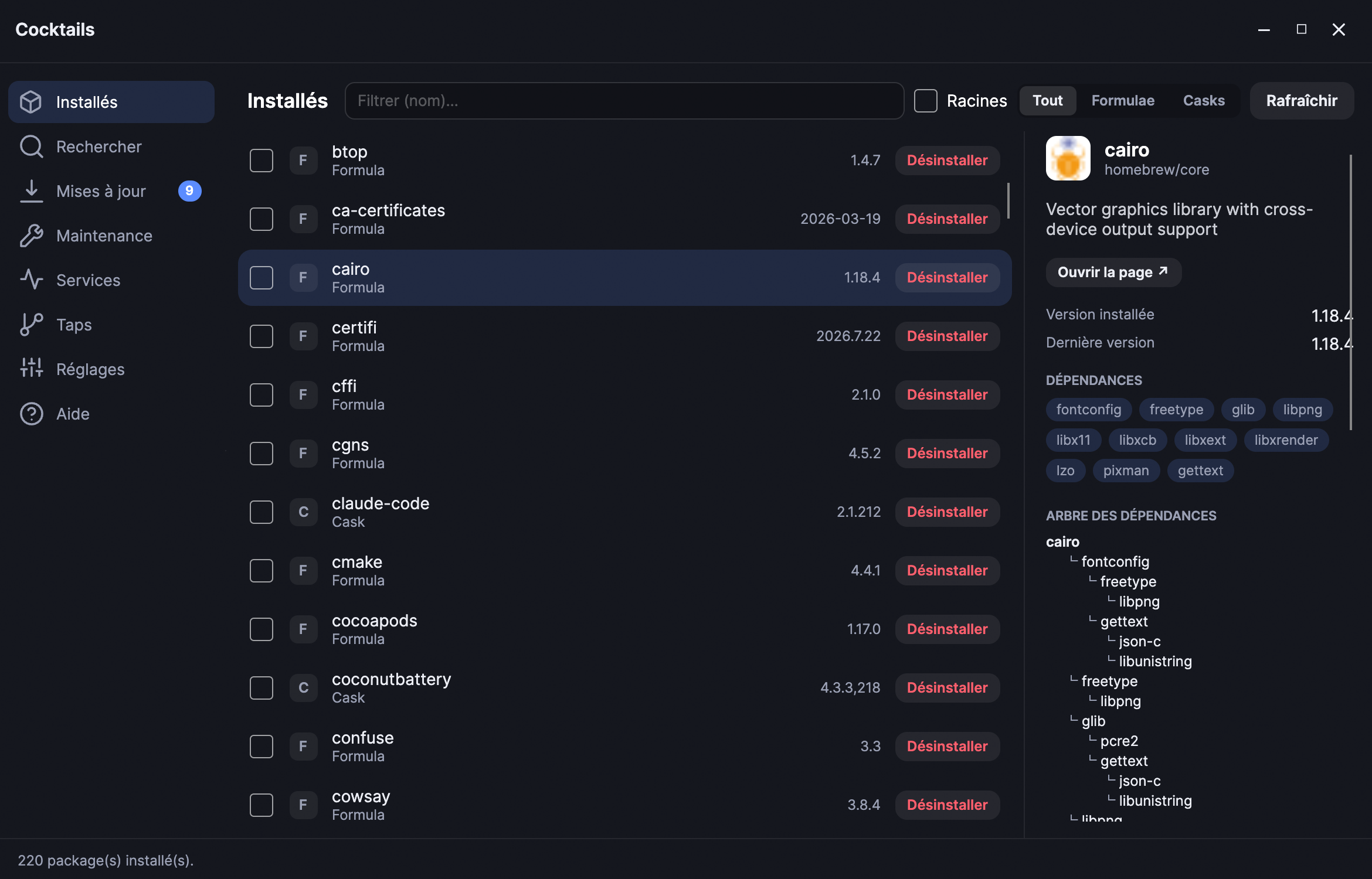Click the F type badge for confuse
1372x879 pixels.
tap(303, 747)
